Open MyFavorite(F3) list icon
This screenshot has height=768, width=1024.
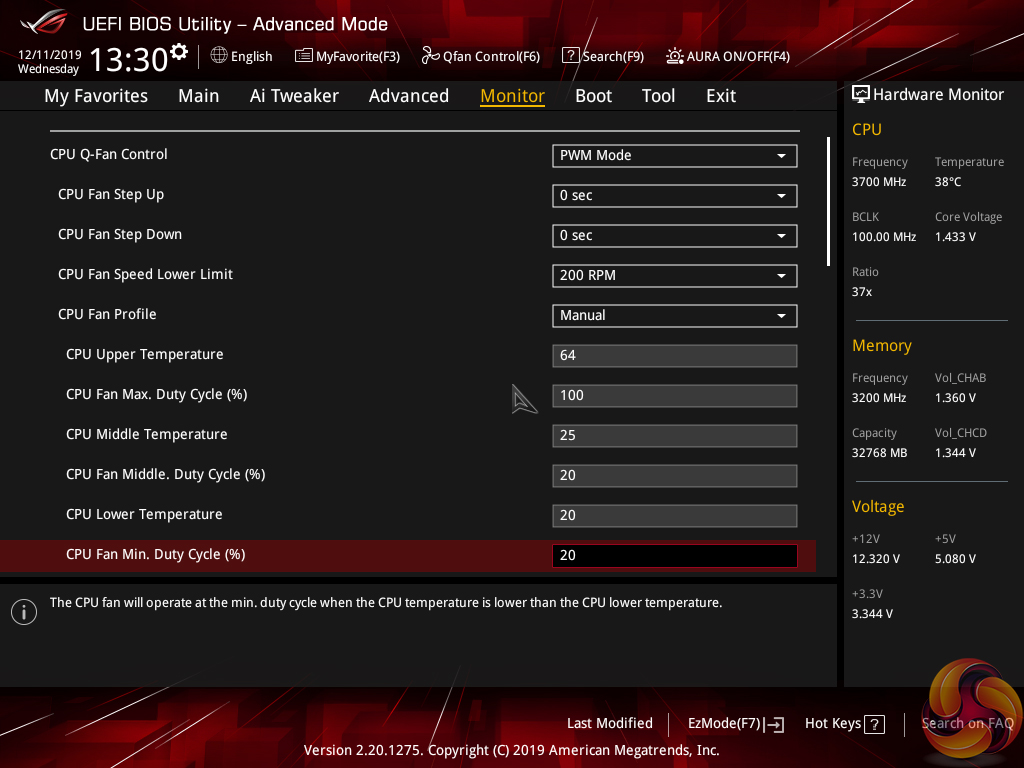[304, 56]
